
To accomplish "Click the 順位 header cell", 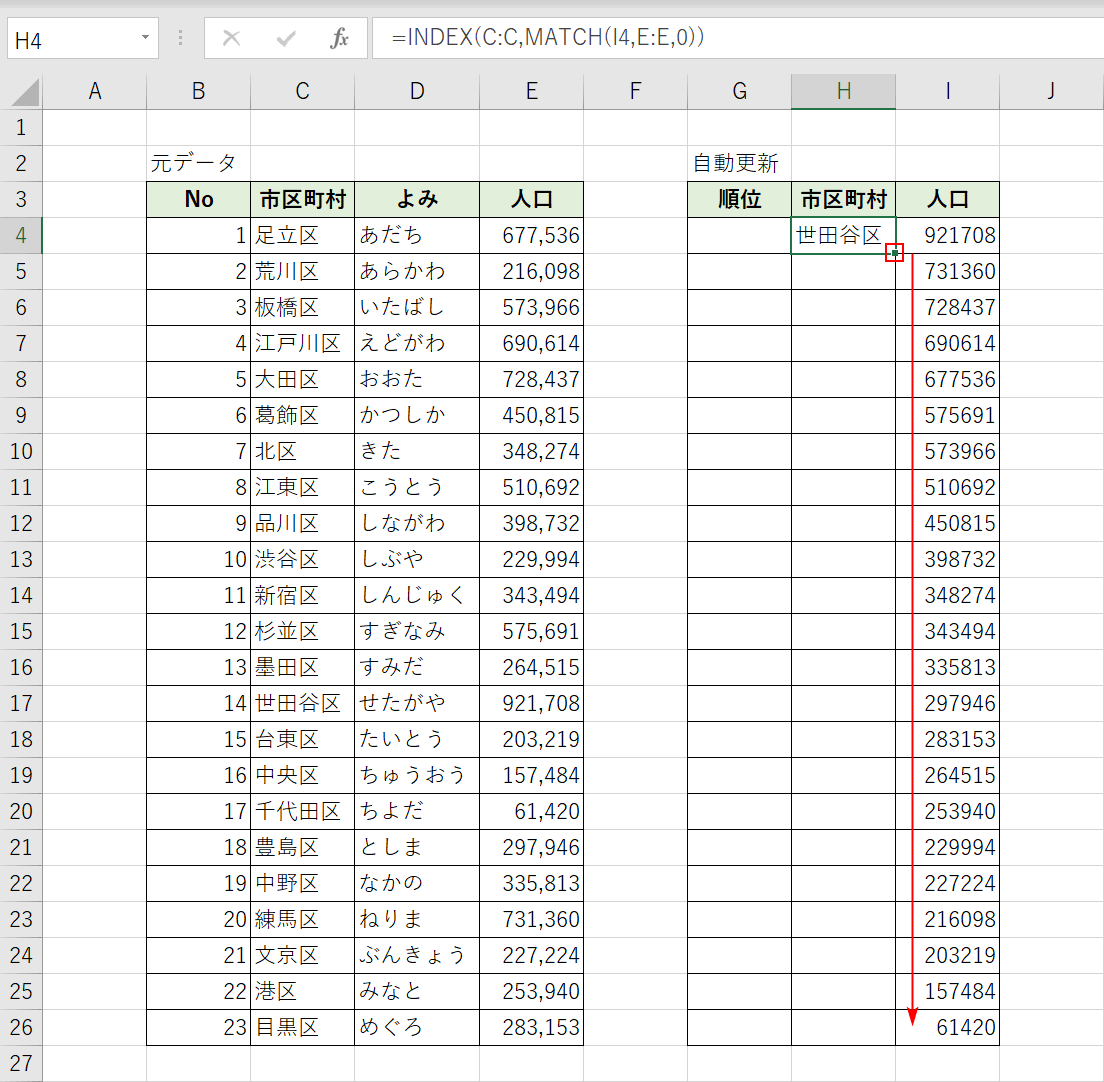I will [x=739, y=199].
